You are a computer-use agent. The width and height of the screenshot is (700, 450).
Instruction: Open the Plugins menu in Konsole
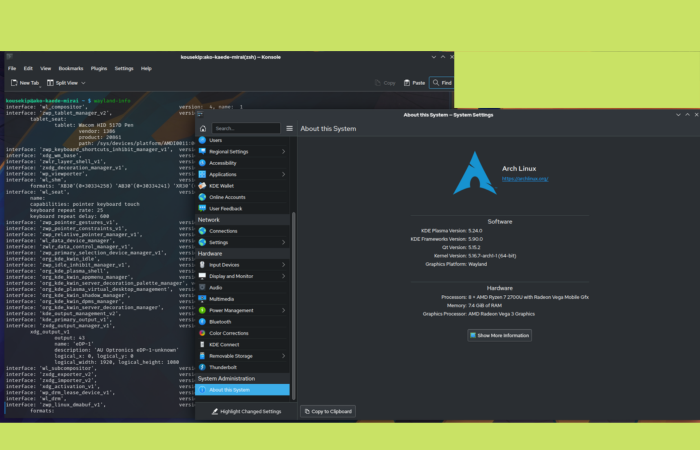(x=99, y=69)
